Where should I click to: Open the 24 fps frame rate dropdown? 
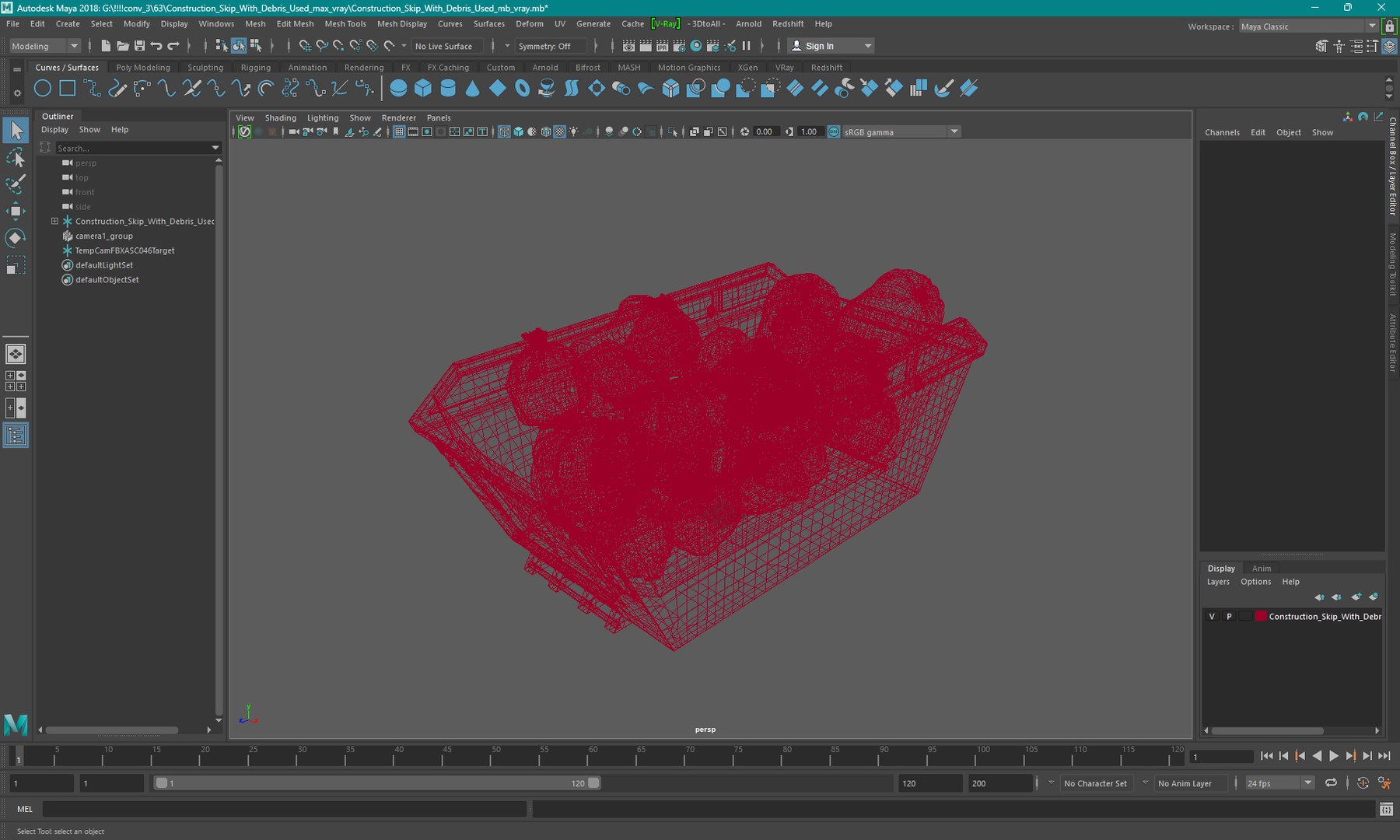click(1279, 783)
